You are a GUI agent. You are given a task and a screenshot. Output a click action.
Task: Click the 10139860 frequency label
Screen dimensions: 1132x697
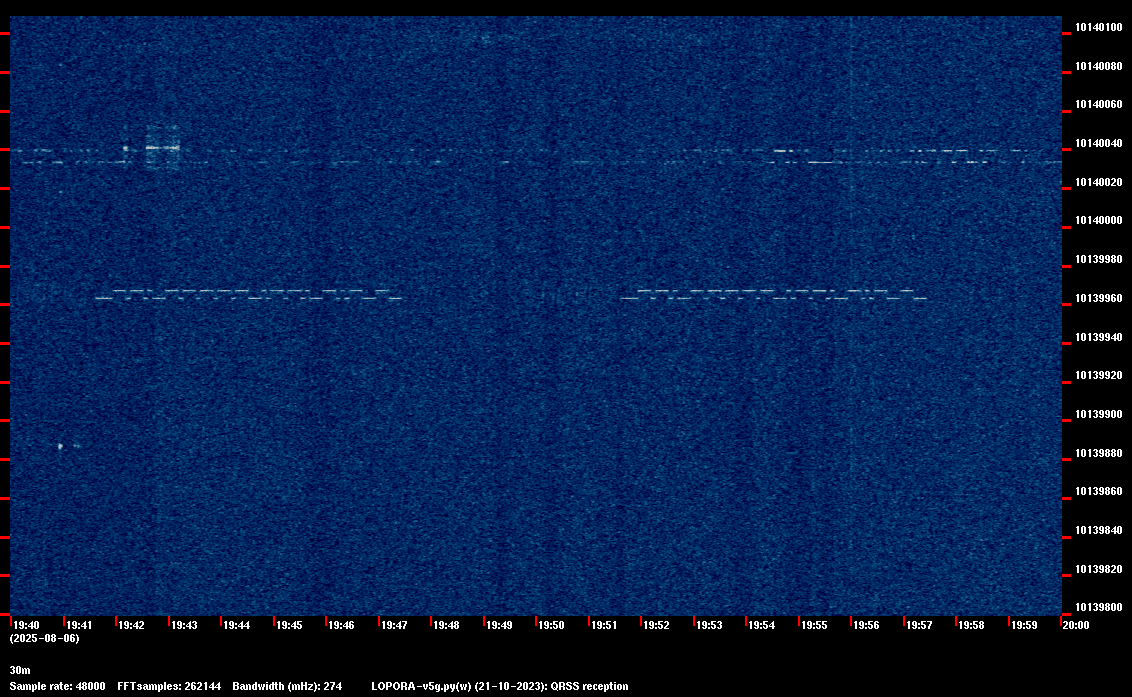1098,491
